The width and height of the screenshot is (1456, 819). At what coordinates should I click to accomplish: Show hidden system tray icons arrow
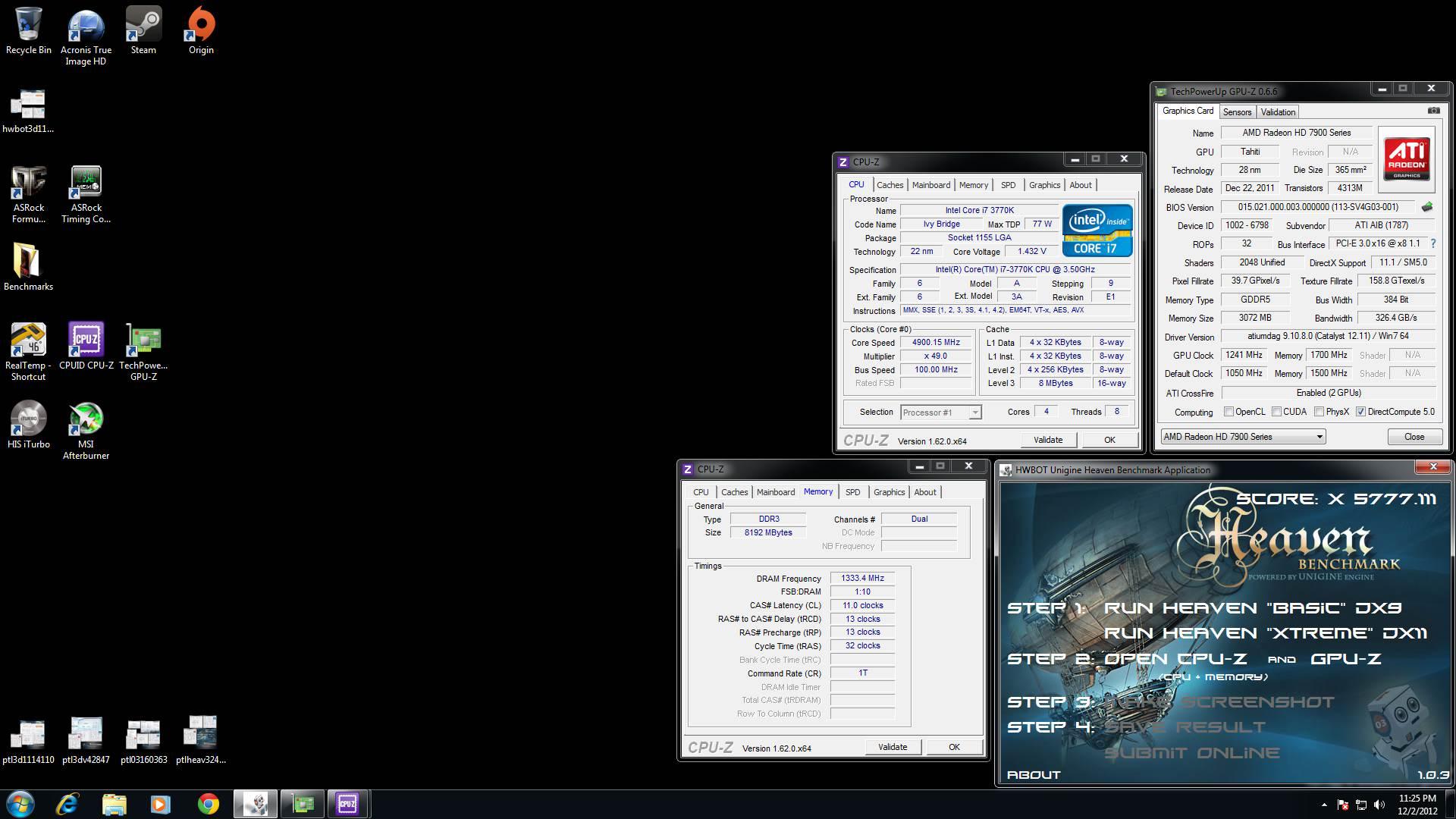pos(1324,805)
